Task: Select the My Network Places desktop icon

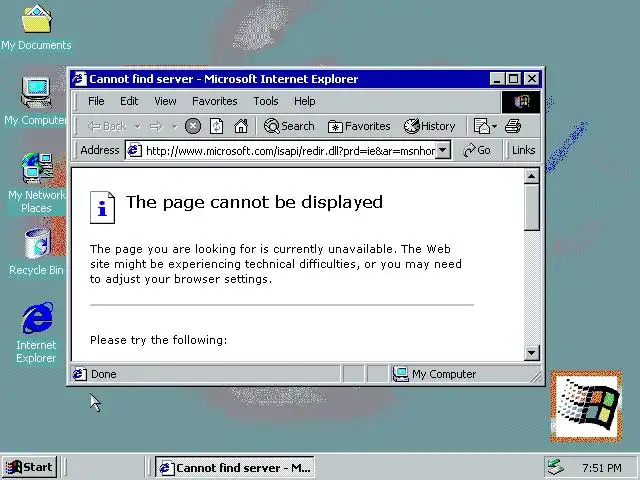Action: 36,183
